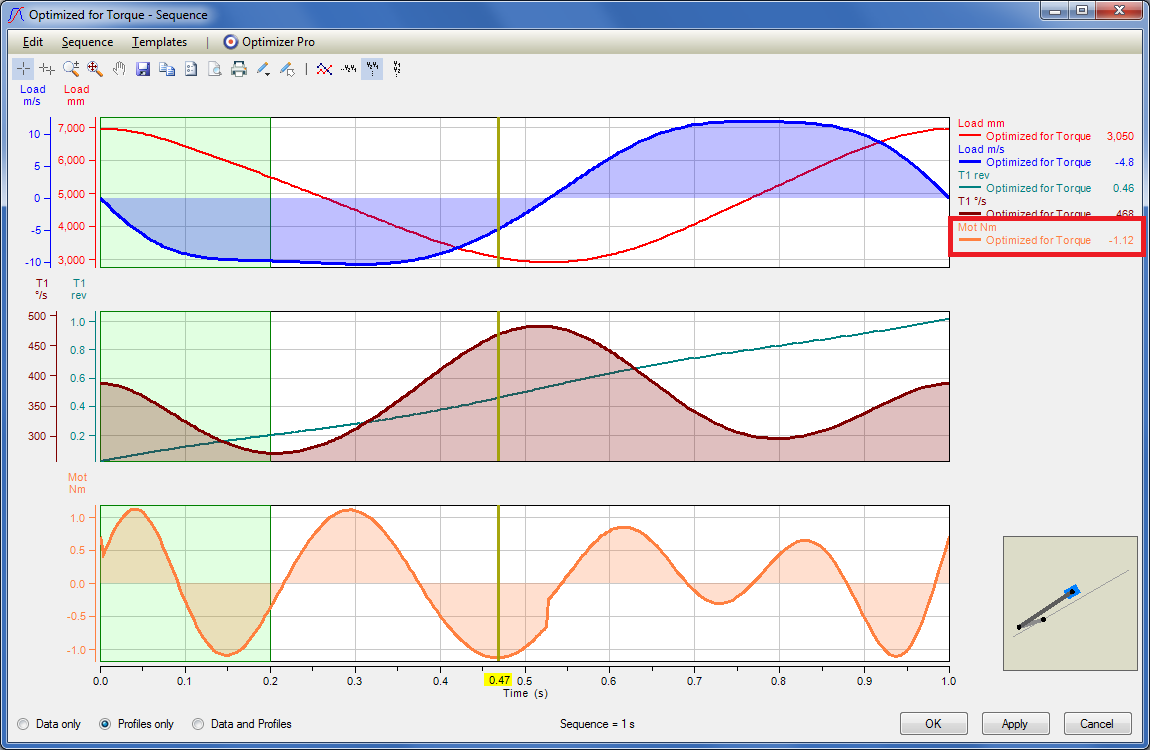The image size is (1150, 750).
Task: Click the save floppy disk icon
Action: 143,69
